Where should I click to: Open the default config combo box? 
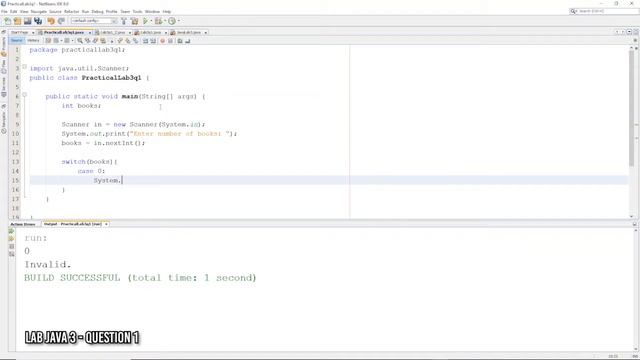94,21
